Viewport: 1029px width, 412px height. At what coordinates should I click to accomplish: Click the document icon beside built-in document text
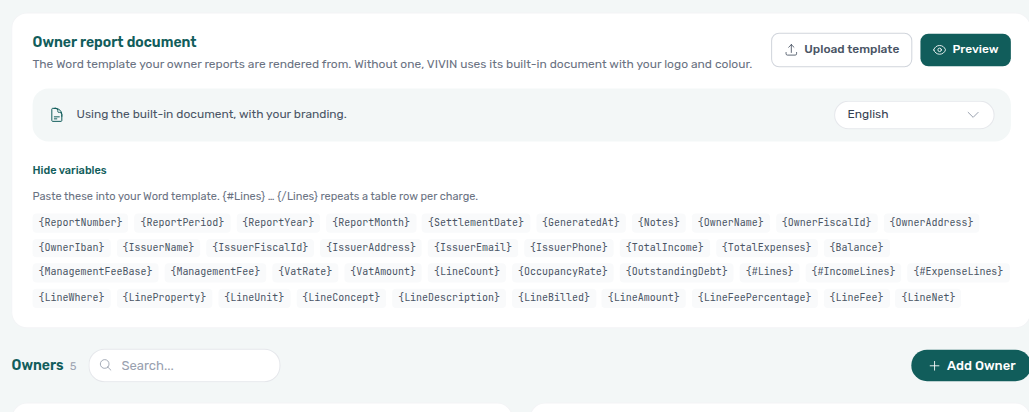[57, 115]
